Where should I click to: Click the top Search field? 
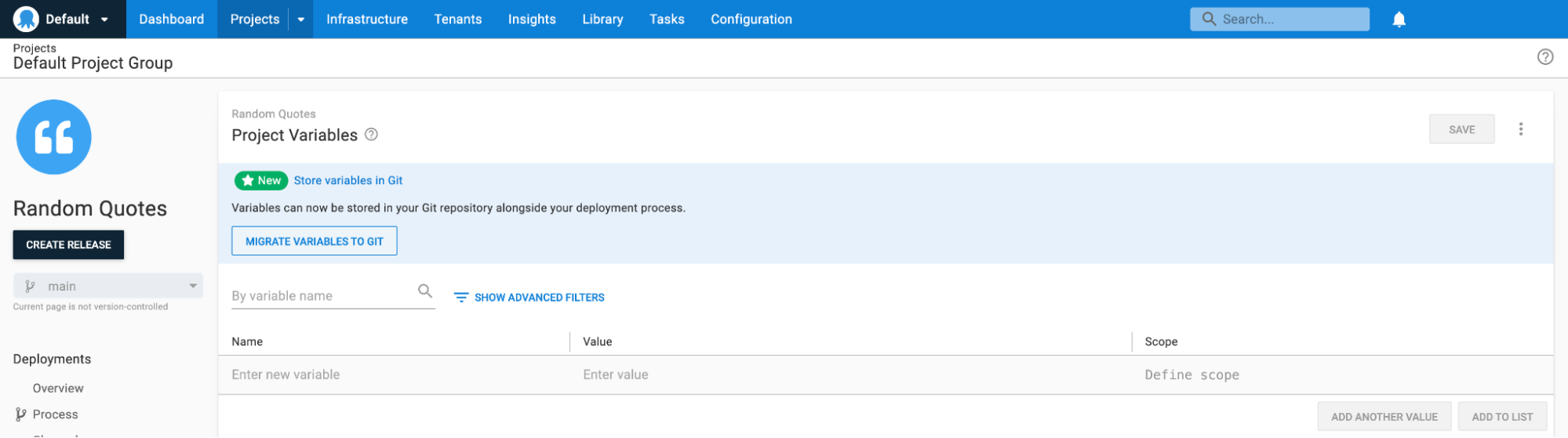[1279, 19]
